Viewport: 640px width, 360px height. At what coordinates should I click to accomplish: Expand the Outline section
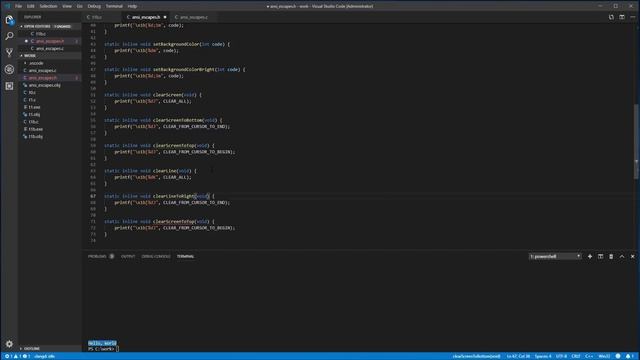point(49,349)
